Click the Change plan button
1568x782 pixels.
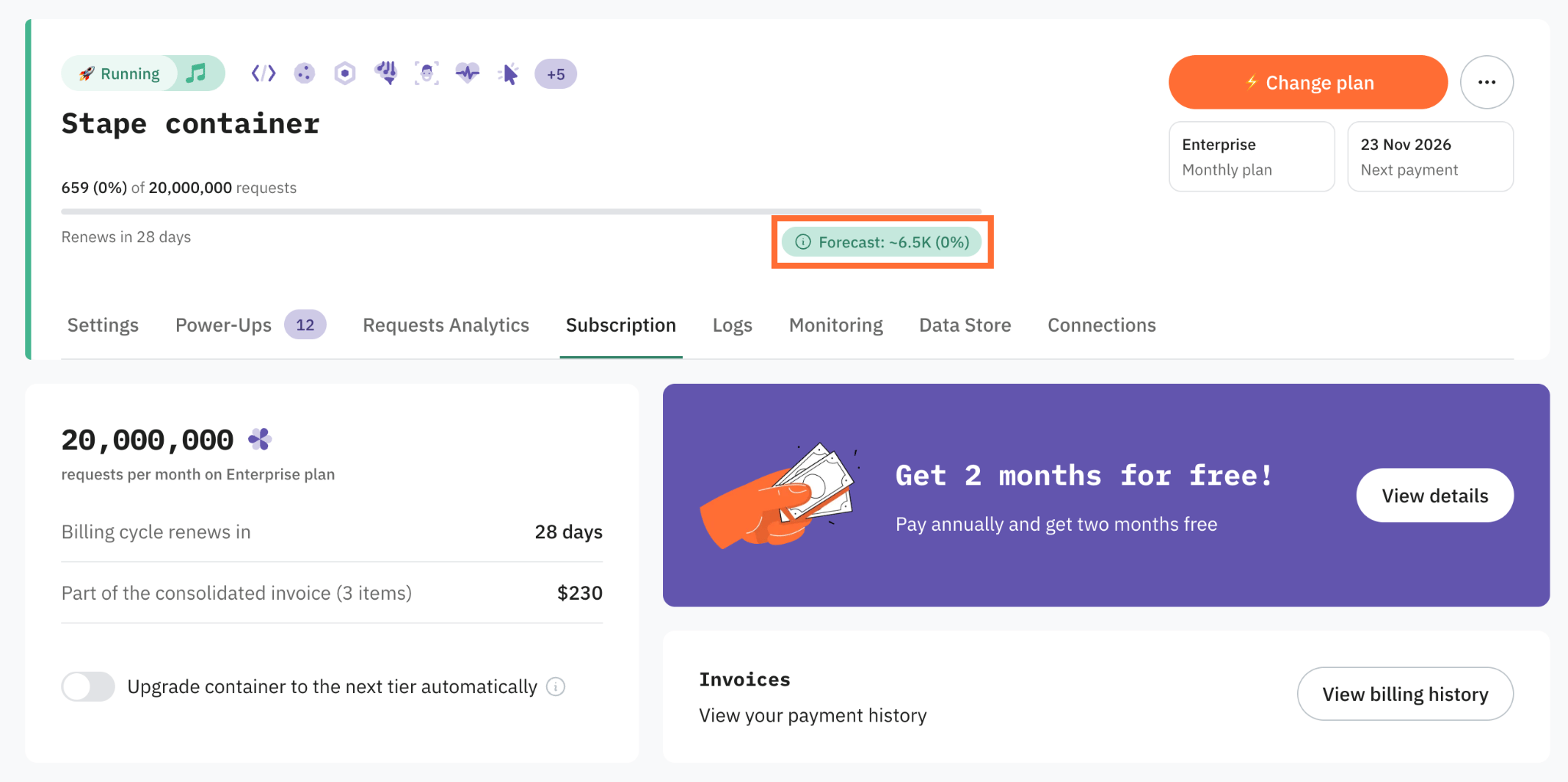[x=1308, y=82]
